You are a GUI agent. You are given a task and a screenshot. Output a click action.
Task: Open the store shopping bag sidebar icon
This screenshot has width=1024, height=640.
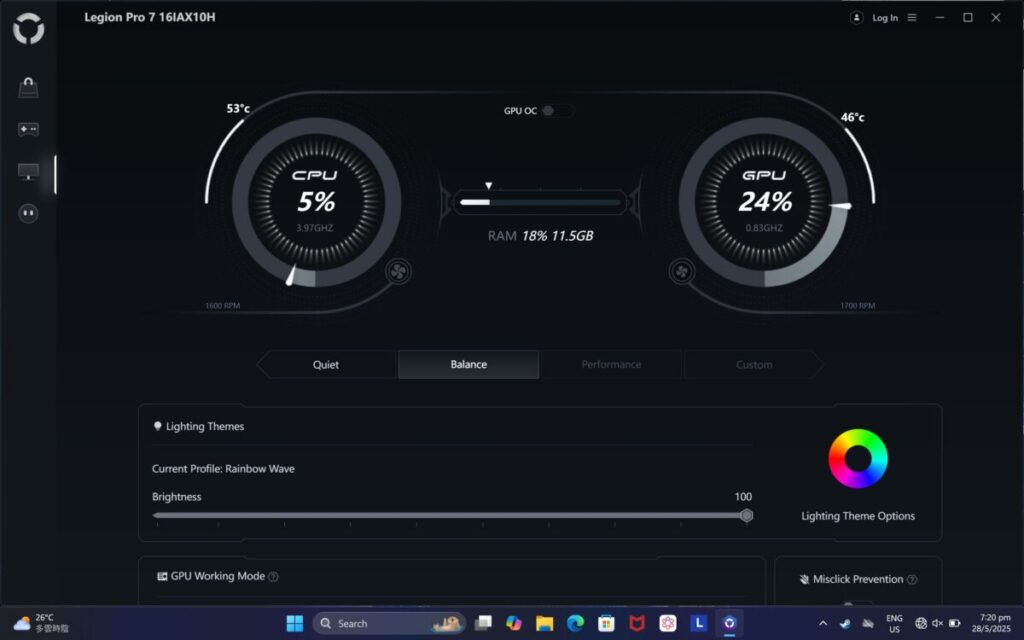pos(28,88)
